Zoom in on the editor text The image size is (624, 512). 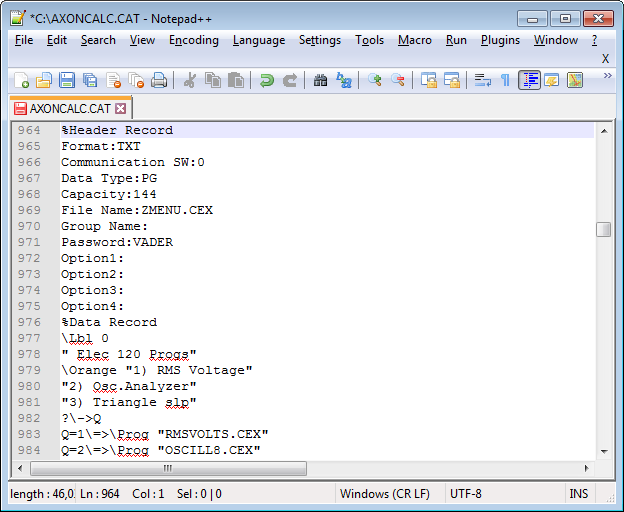point(374,80)
